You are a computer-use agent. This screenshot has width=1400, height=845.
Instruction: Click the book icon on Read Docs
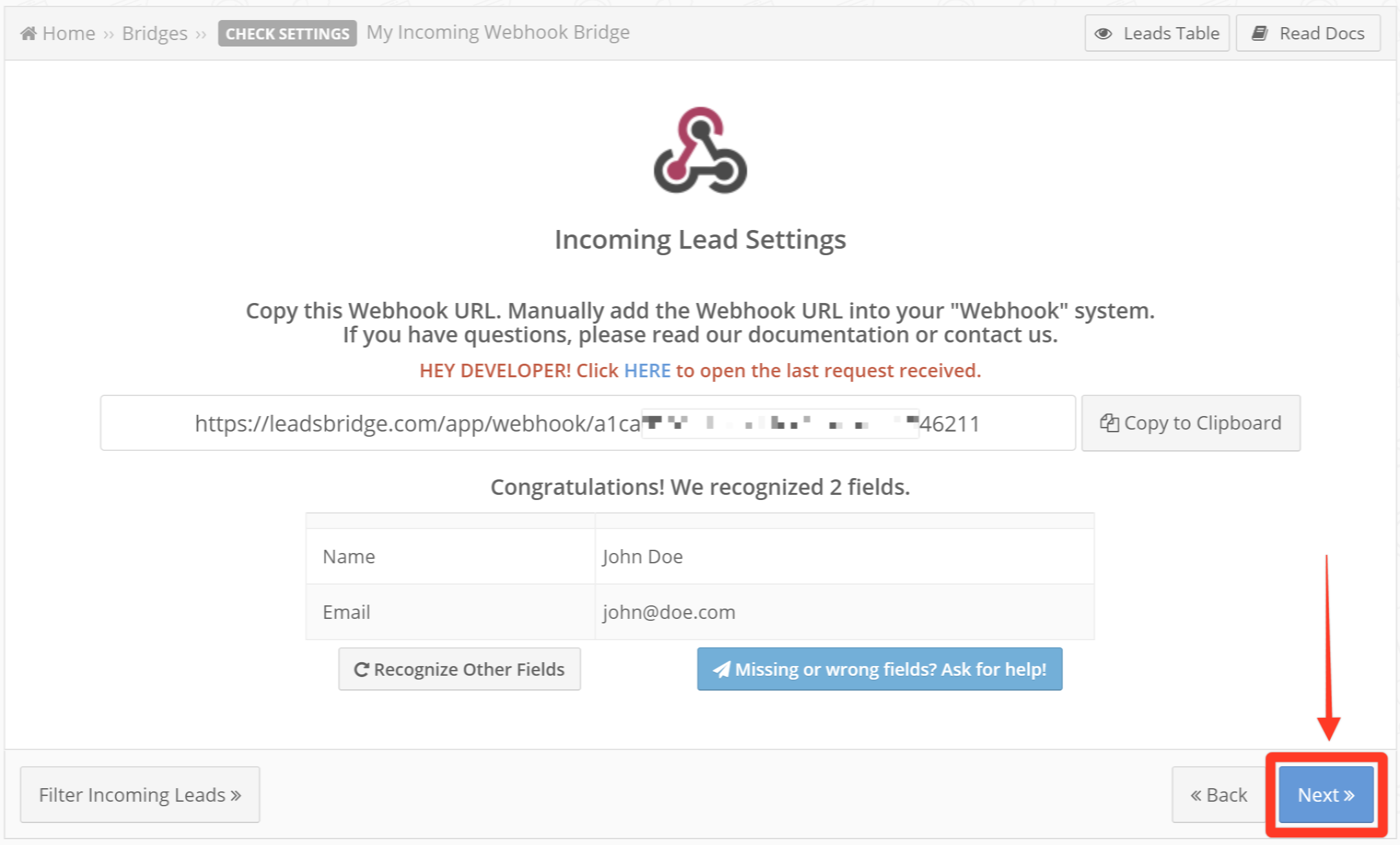point(1259,33)
